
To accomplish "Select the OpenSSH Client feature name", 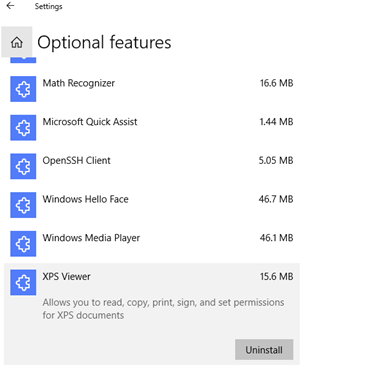I will (76, 160).
